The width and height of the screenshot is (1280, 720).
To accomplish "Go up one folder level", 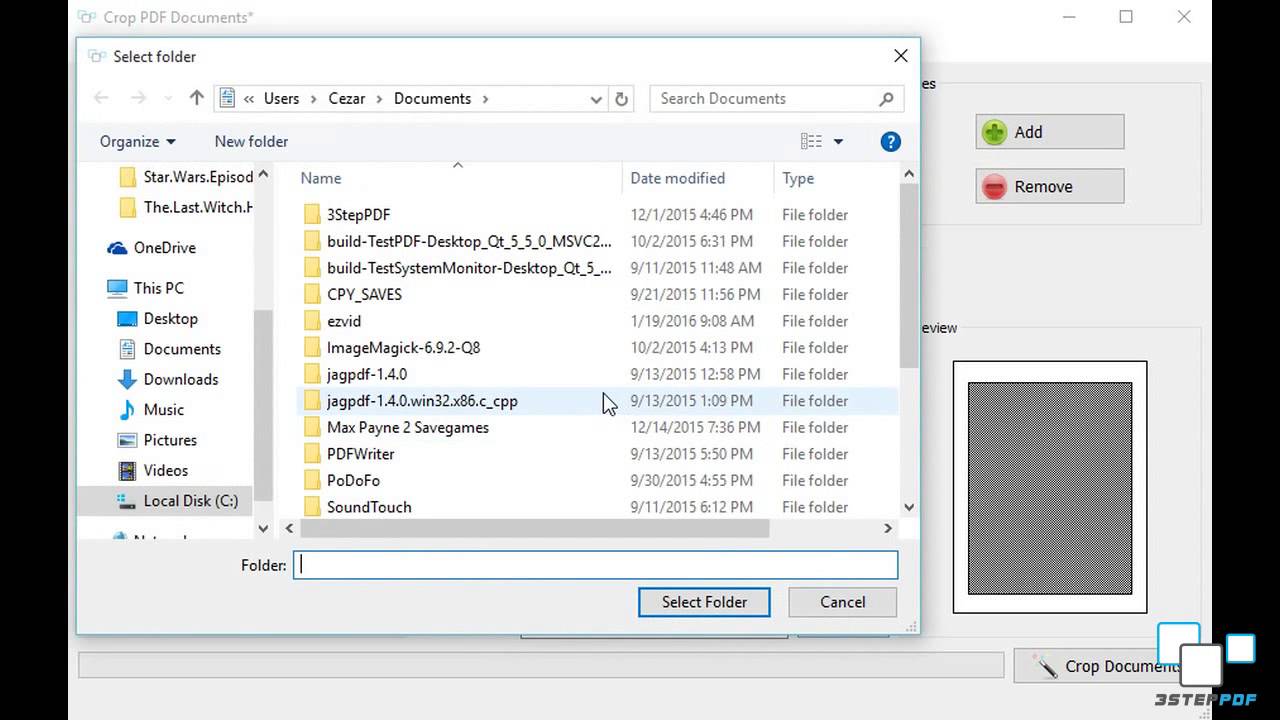I will click(x=196, y=98).
